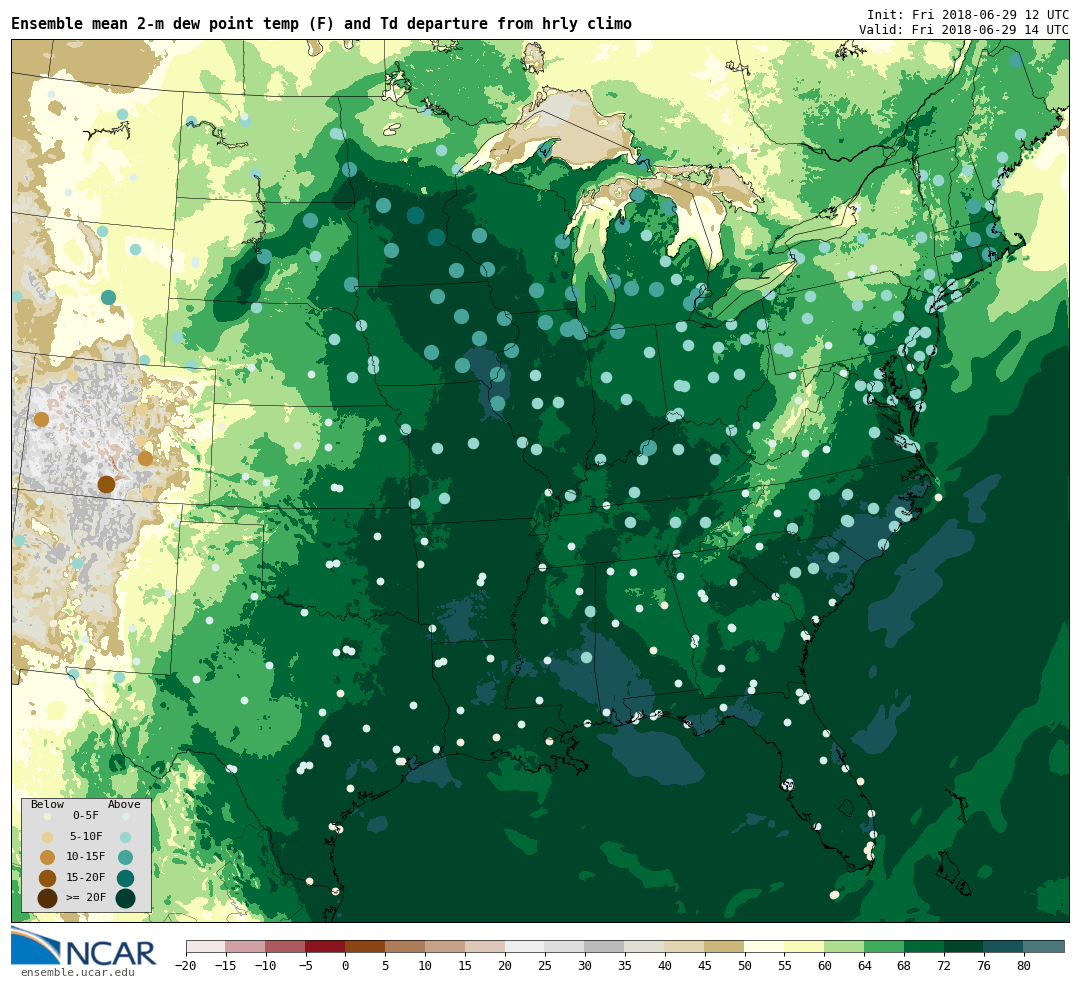
Task: Select the '10-15F' legend label
Action: pyautogui.click(x=86, y=857)
